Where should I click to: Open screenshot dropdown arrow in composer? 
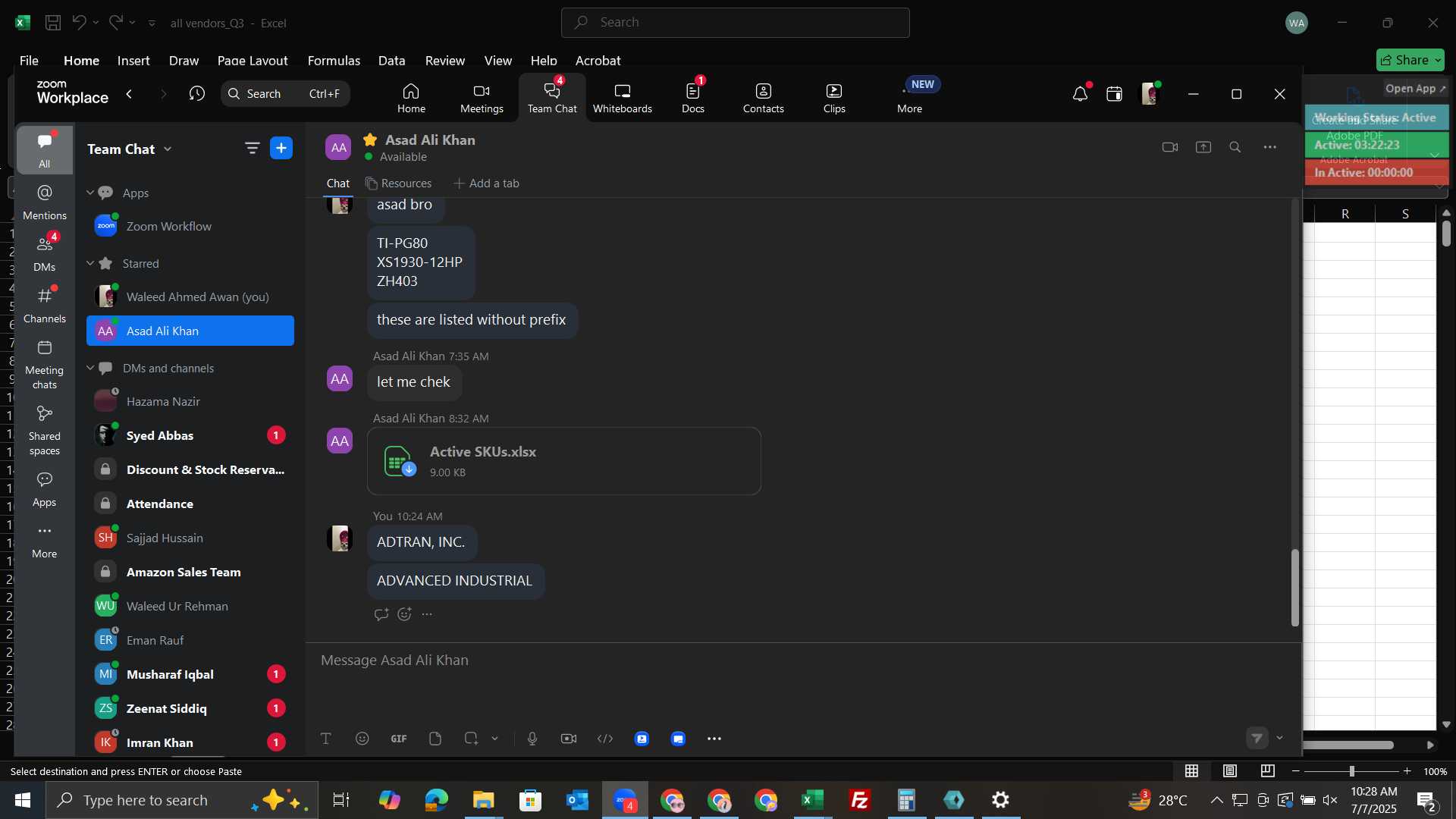(494, 739)
